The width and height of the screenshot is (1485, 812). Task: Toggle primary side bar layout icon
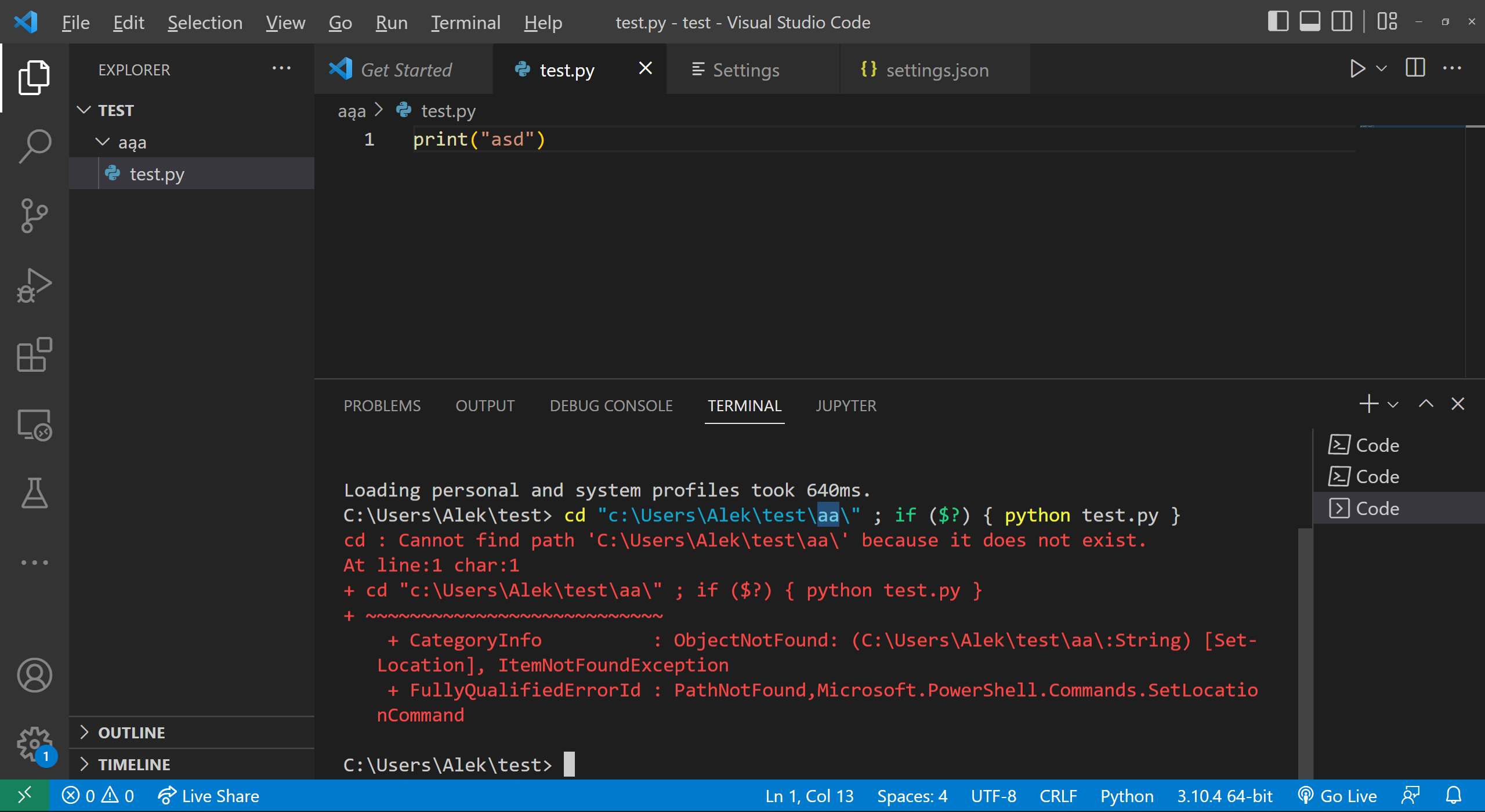[x=1278, y=22]
